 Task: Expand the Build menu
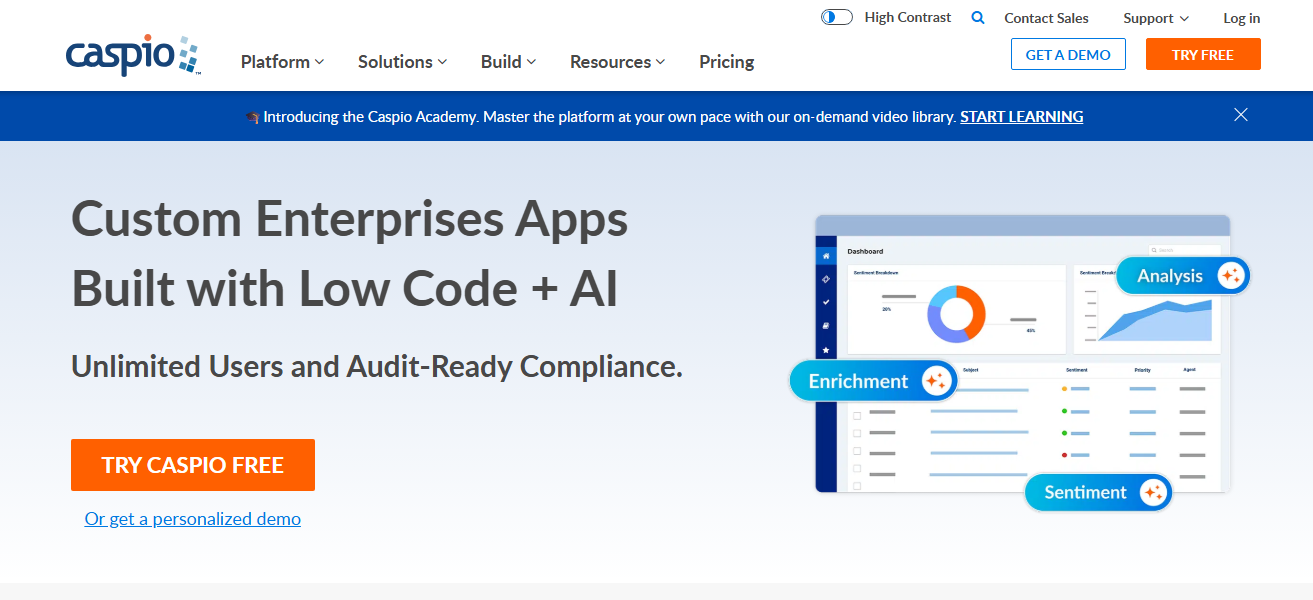tap(508, 62)
